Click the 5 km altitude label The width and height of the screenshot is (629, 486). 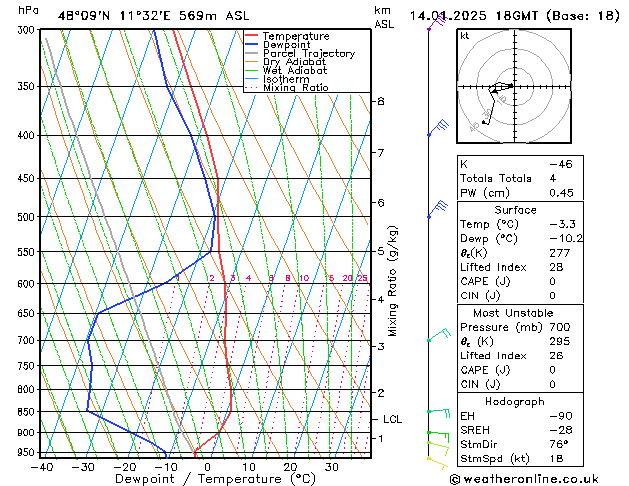tap(380, 251)
